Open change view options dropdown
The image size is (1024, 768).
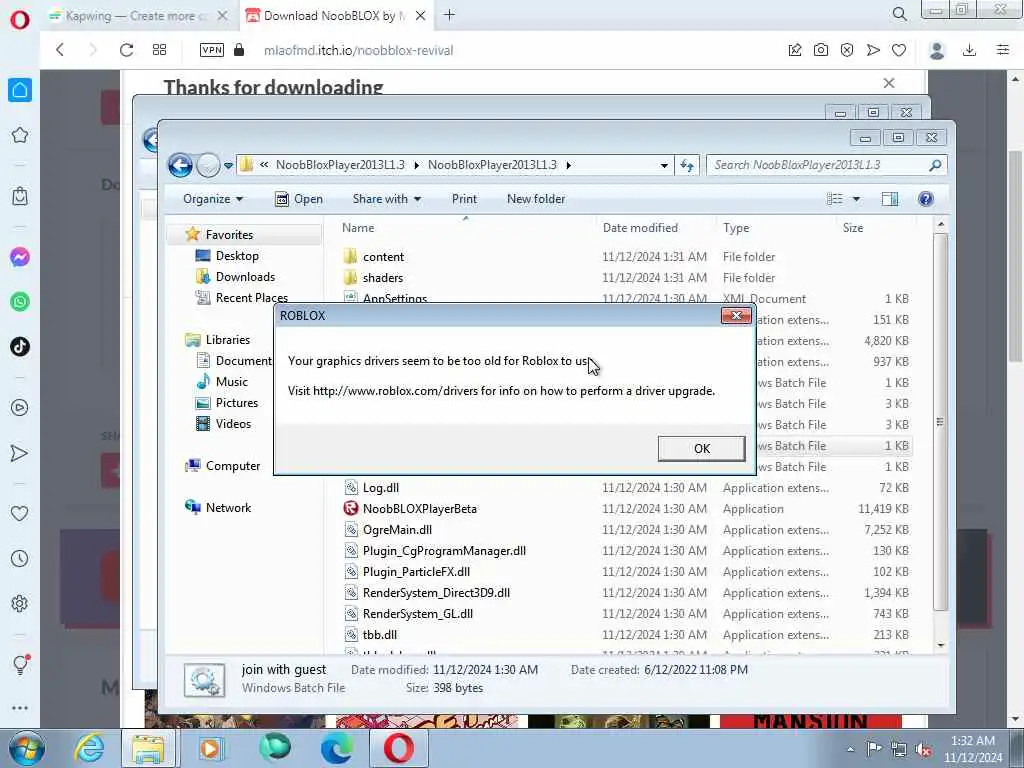[856, 199]
